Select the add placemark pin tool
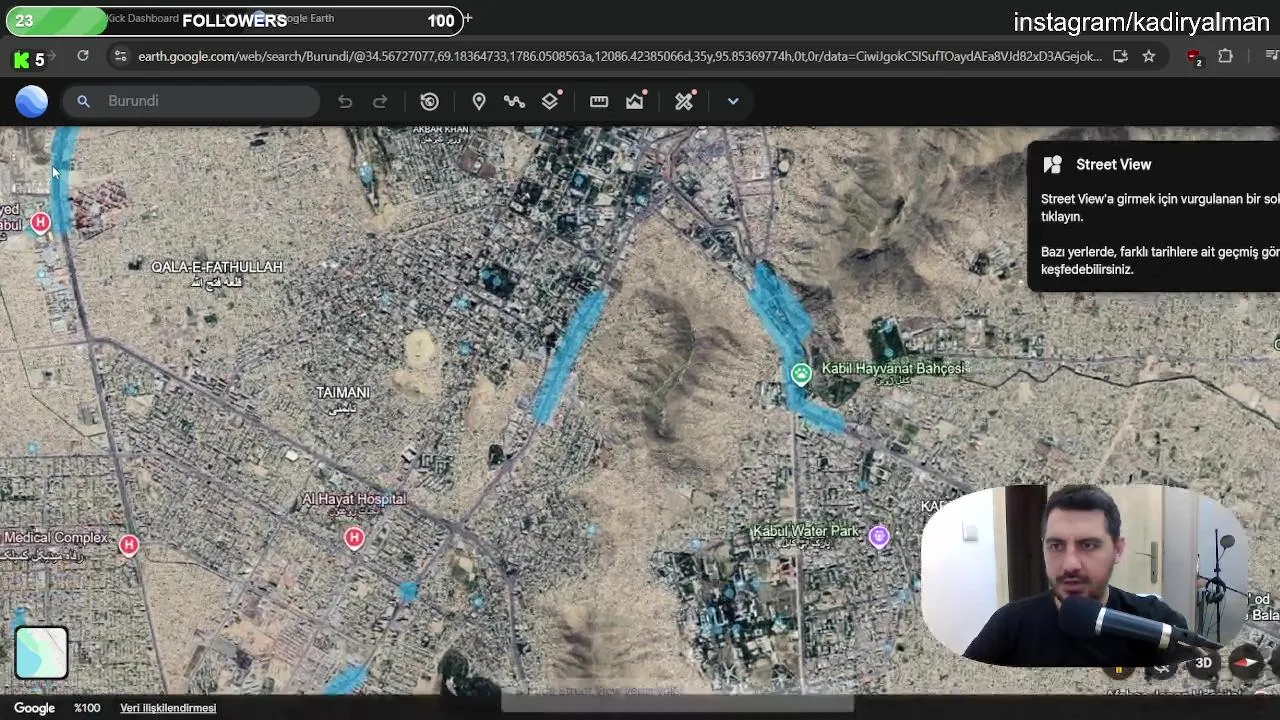This screenshot has height=720, width=1280. pos(479,101)
